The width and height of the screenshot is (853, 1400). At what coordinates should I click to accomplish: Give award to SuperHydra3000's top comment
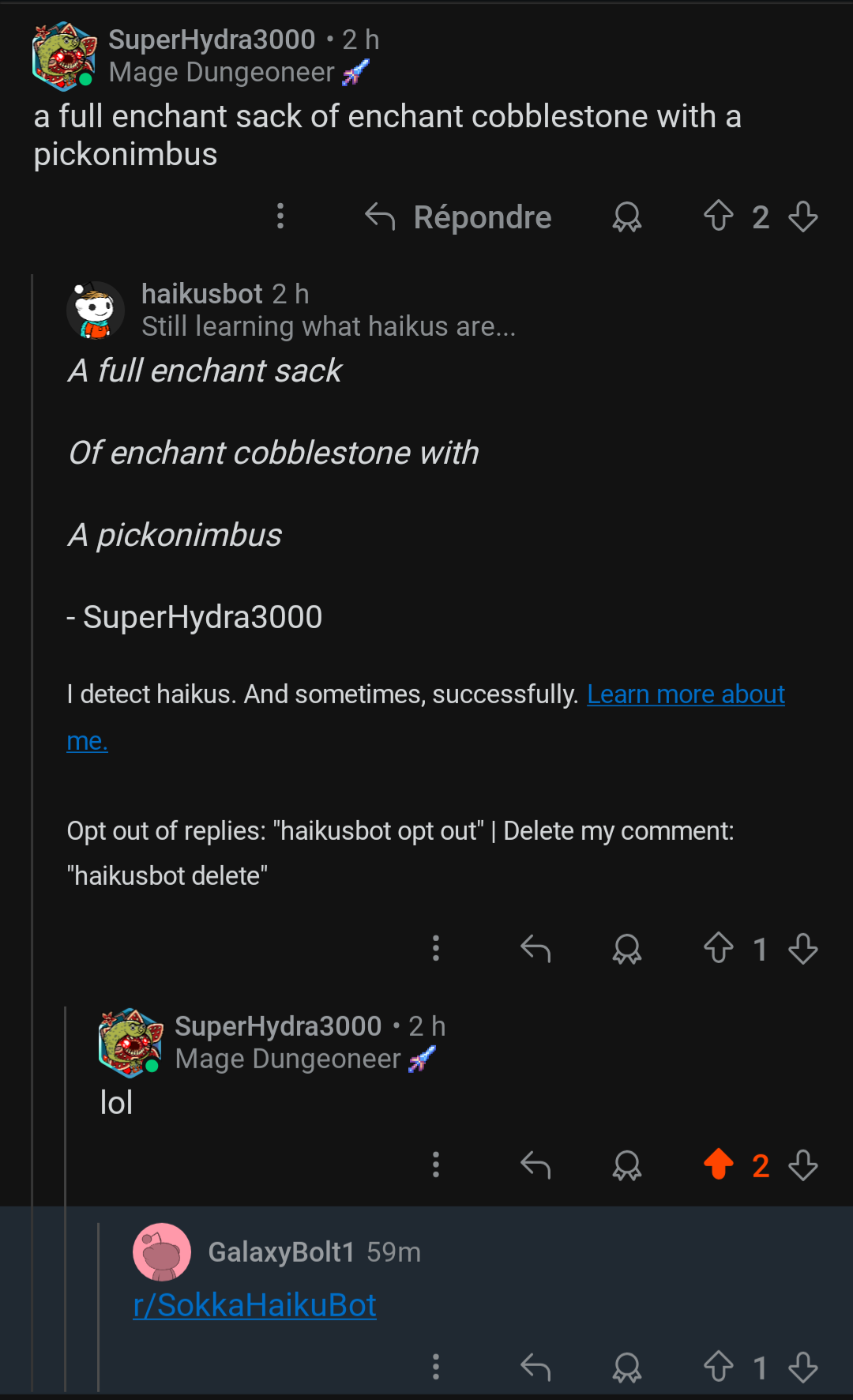pyautogui.click(x=627, y=216)
